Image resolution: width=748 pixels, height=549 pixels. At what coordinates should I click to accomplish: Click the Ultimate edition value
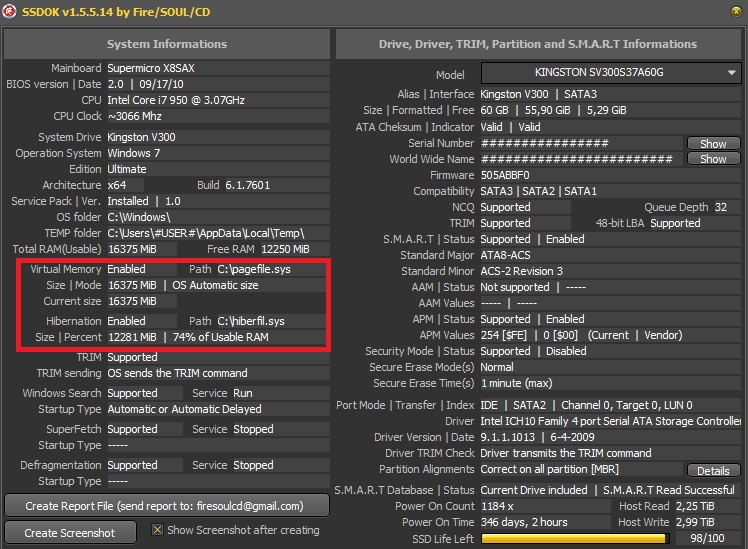tap(127, 169)
